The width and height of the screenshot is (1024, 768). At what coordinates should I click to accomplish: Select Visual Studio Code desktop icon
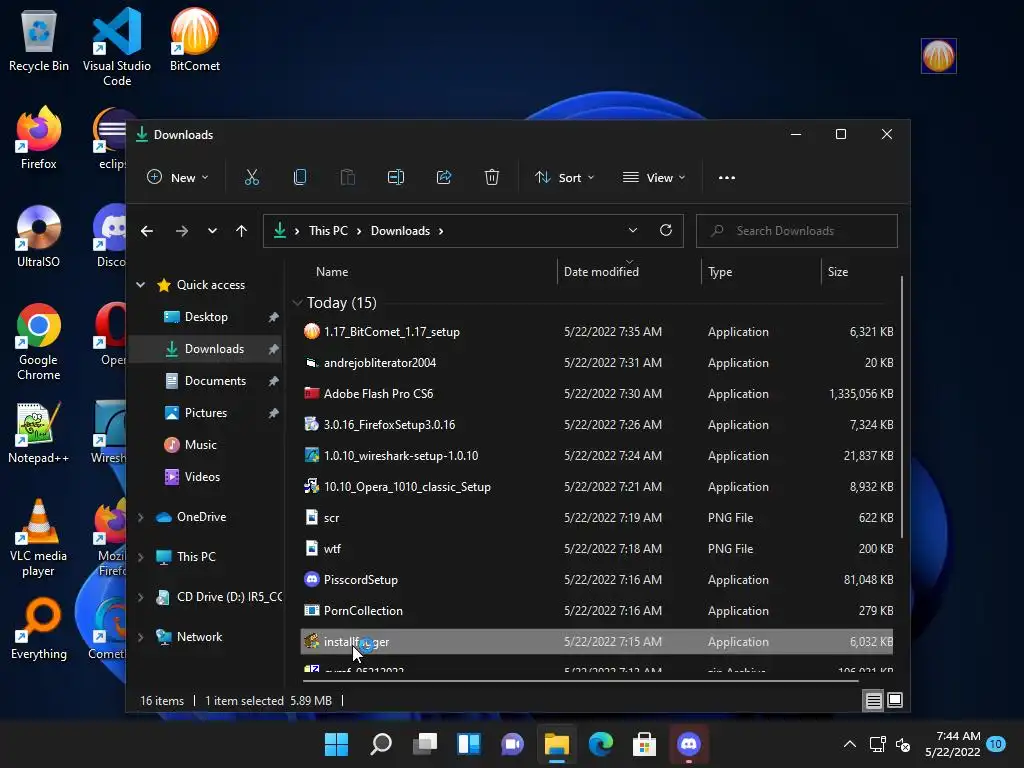(117, 47)
